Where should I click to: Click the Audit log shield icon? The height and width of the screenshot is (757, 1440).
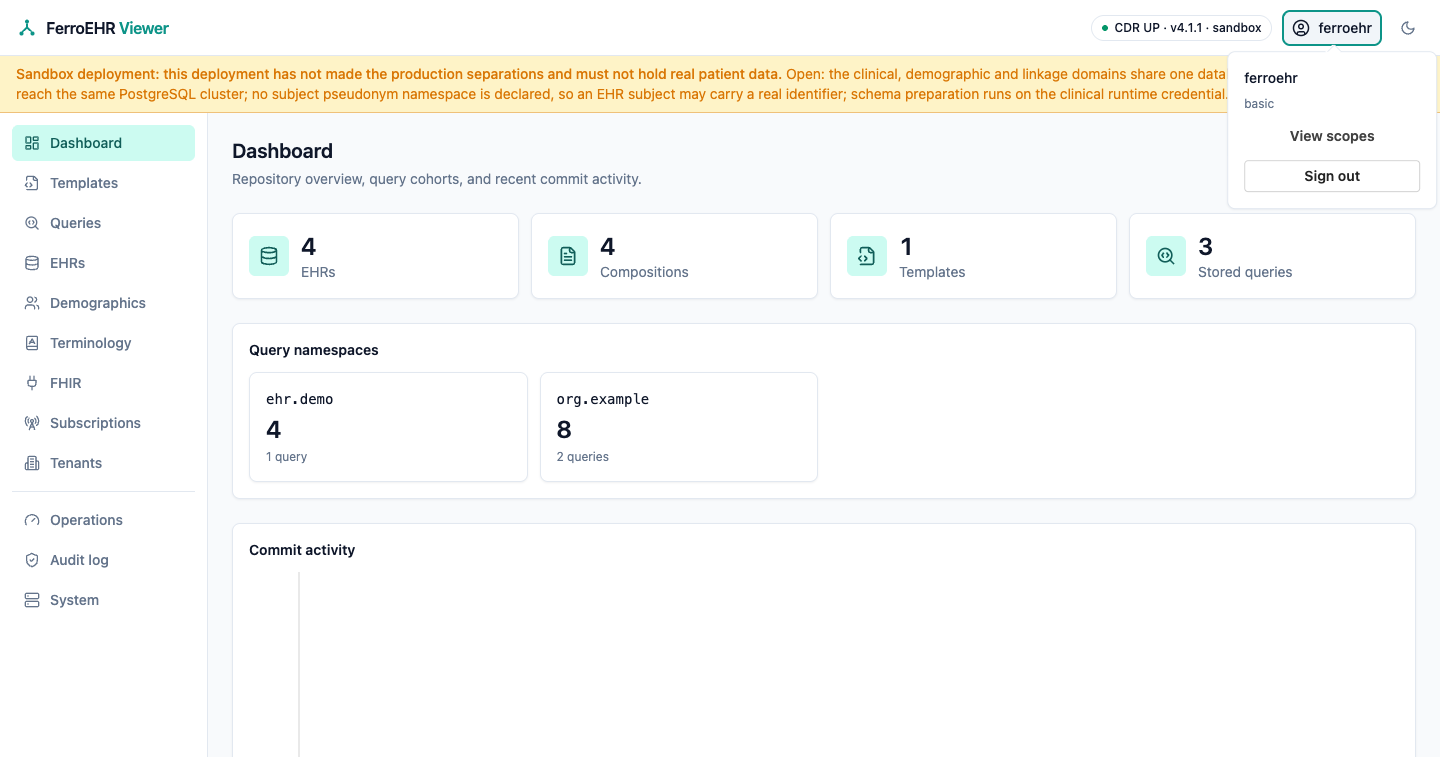(x=32, y=560)
